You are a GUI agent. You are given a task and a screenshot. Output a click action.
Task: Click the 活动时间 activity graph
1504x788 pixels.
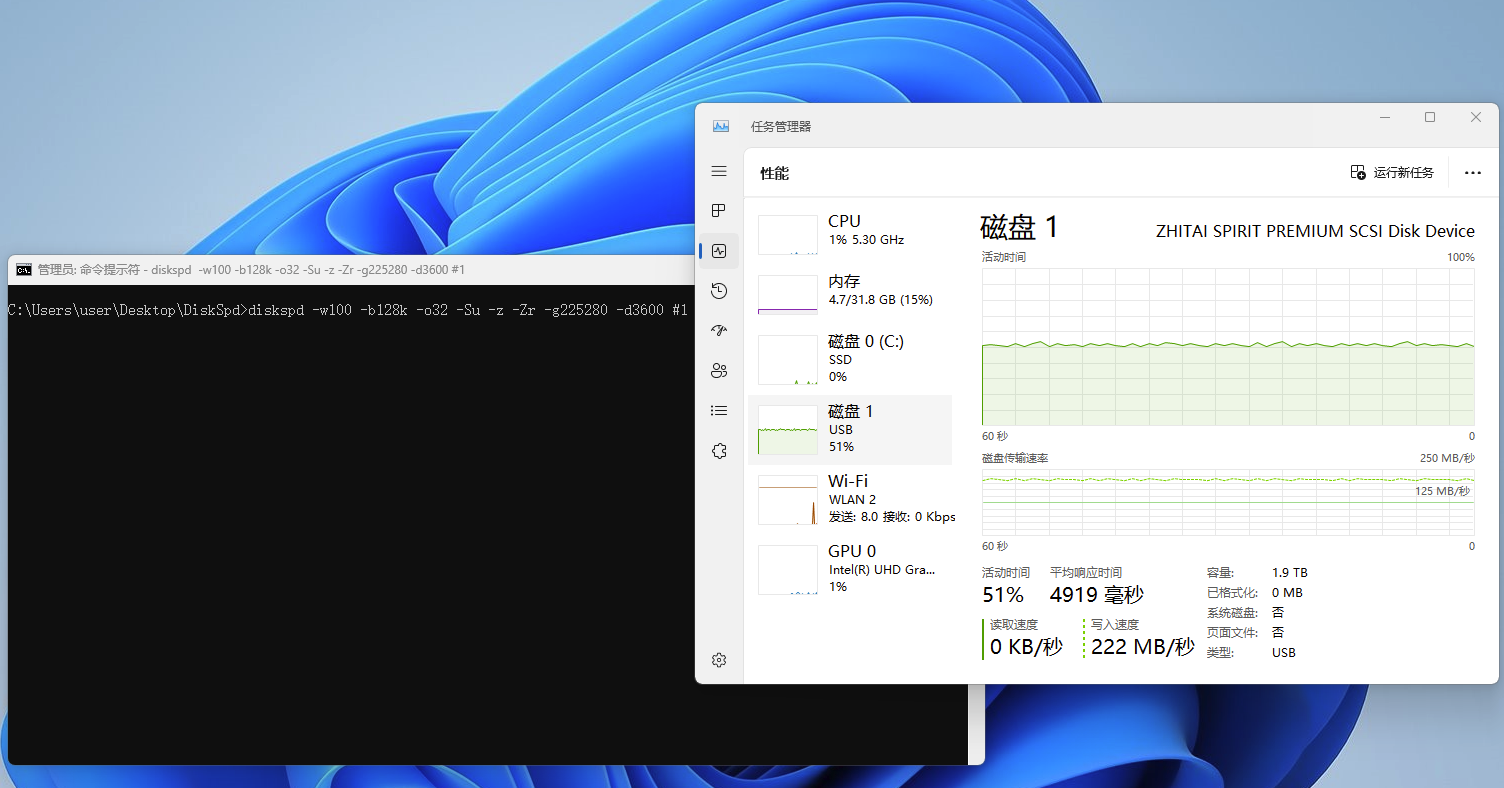tap(1228, 346)
